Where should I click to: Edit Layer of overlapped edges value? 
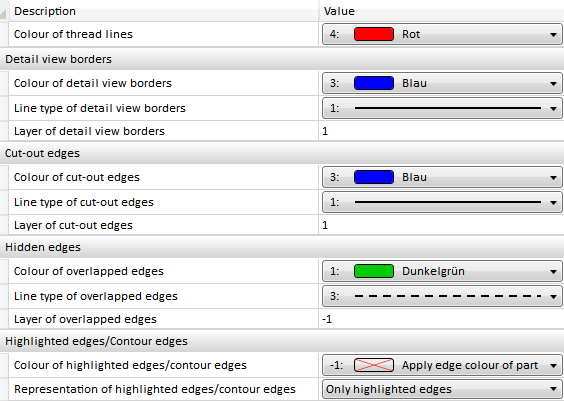point(441,319)
